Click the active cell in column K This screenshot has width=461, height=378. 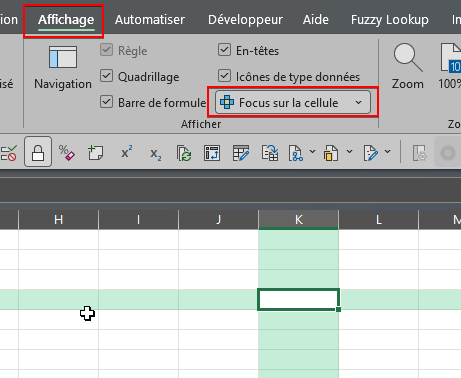pyautogui.click(x=298, y=299)
